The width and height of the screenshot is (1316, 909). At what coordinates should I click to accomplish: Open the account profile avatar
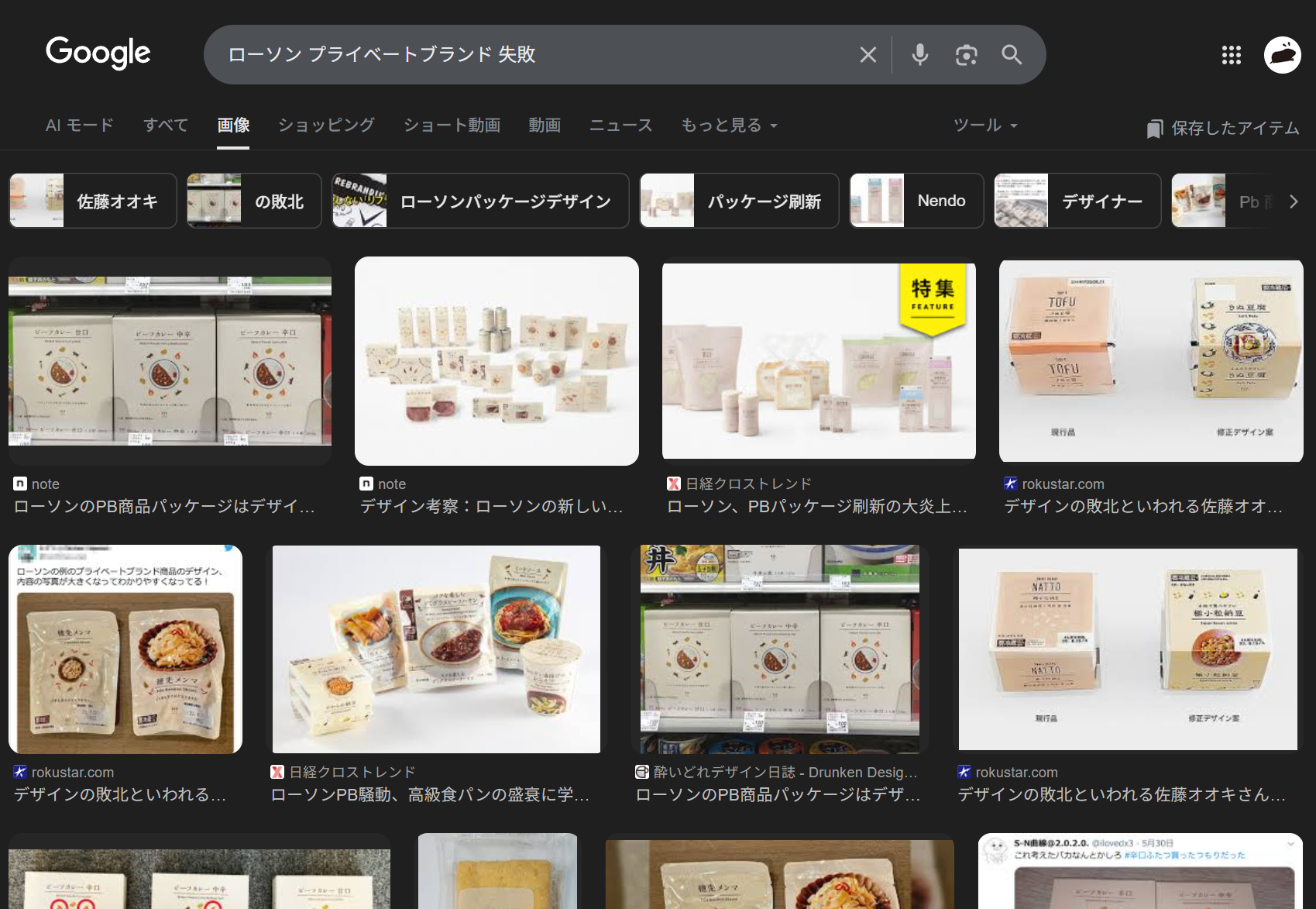1283,55
